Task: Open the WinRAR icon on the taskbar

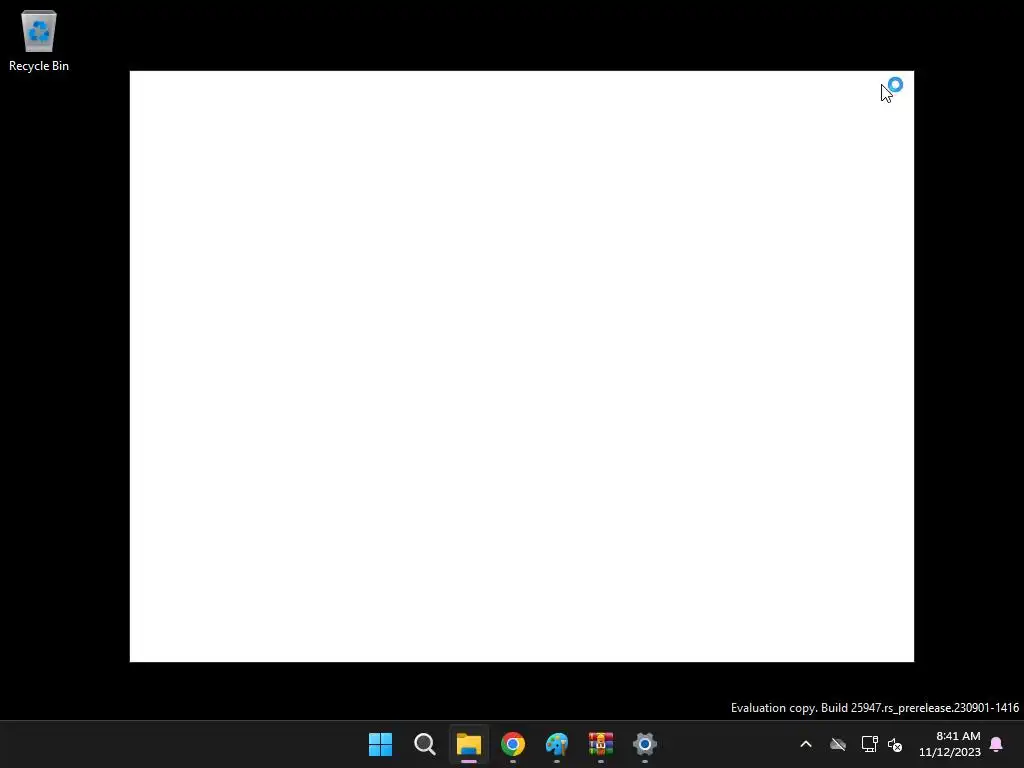Action: [x=601, y=744]
